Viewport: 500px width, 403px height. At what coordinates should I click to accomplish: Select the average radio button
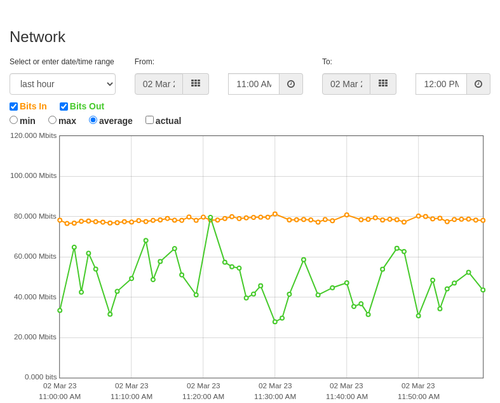pos(93,120)
